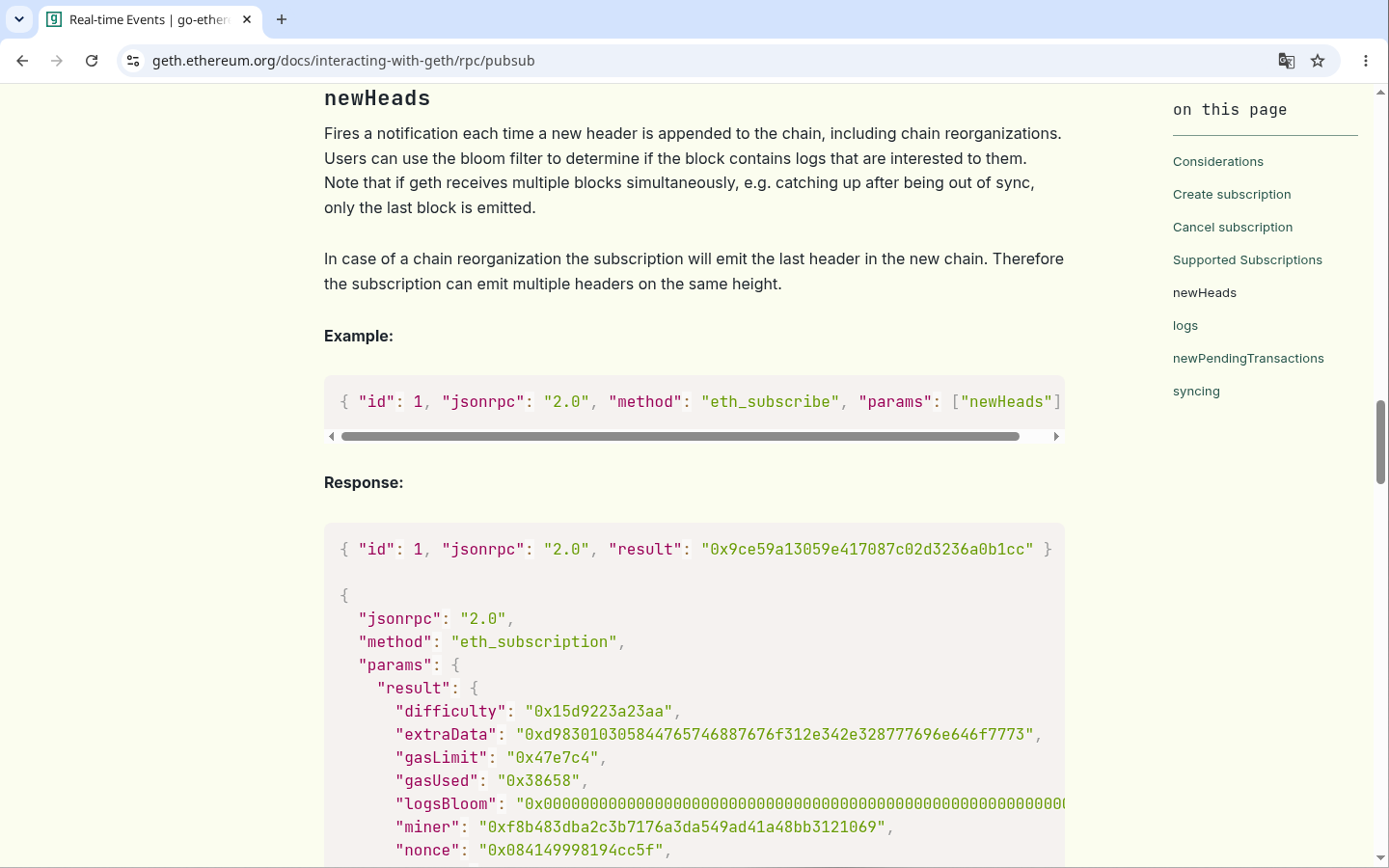Screen dimensions: 1389x868
Task: Click the "on this page" sidebar heading
Action: click(x=1230, y=110)
